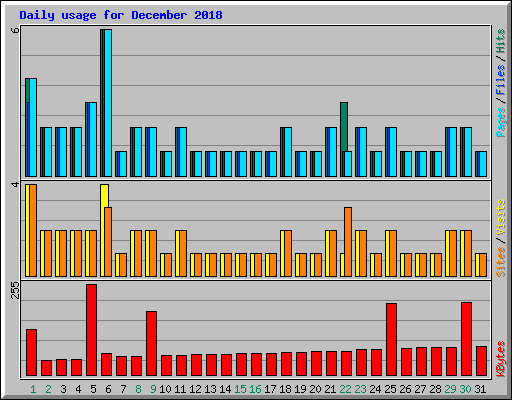This screenshot has height=400, width=512.
Task: Select day label "2" on the x-axis
Action: pyautogui.click(x=48, y=389)
